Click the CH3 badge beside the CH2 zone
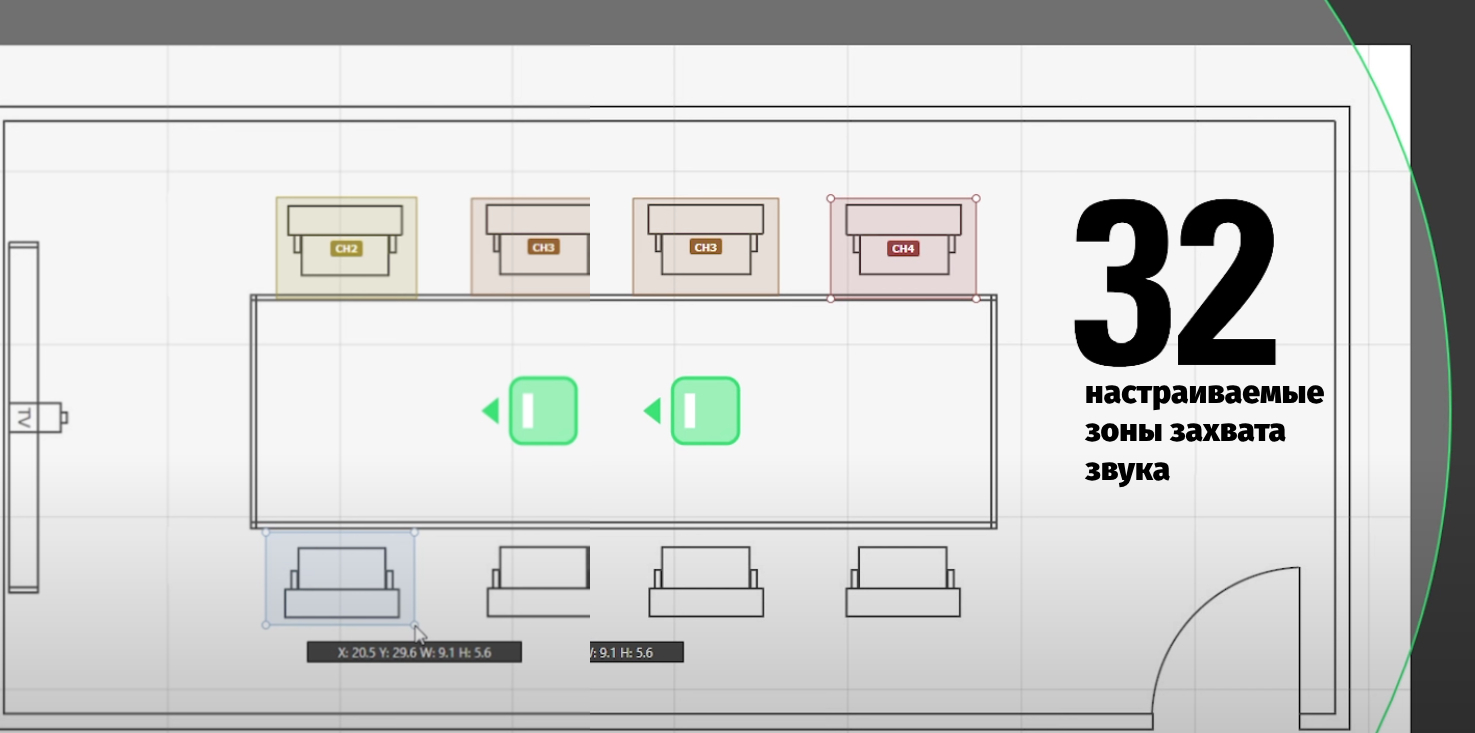The width and height of the screenshot is (1475, 733). click(x=543, y=247)
